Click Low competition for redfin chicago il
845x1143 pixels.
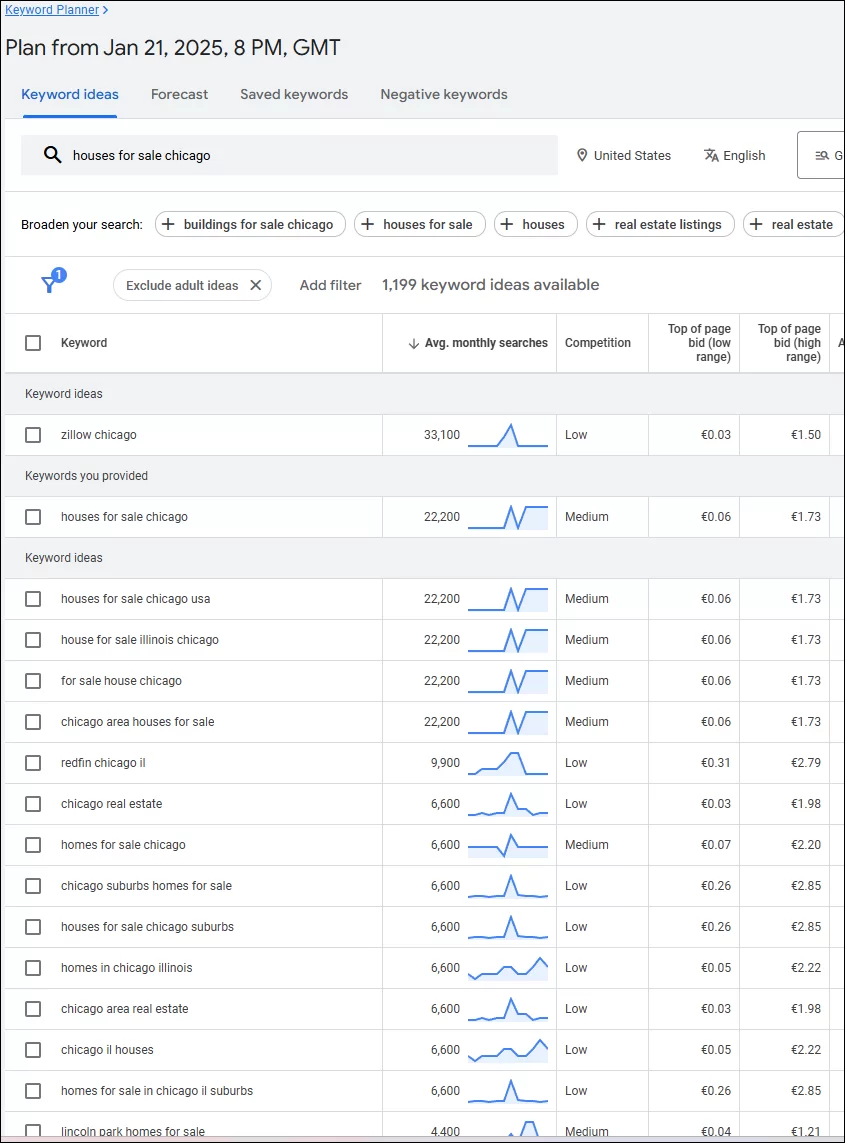point(576,763)
